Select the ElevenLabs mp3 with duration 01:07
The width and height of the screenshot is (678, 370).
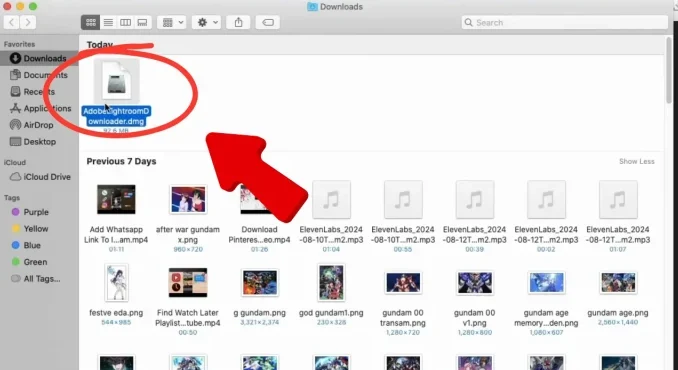click(618, 199)
